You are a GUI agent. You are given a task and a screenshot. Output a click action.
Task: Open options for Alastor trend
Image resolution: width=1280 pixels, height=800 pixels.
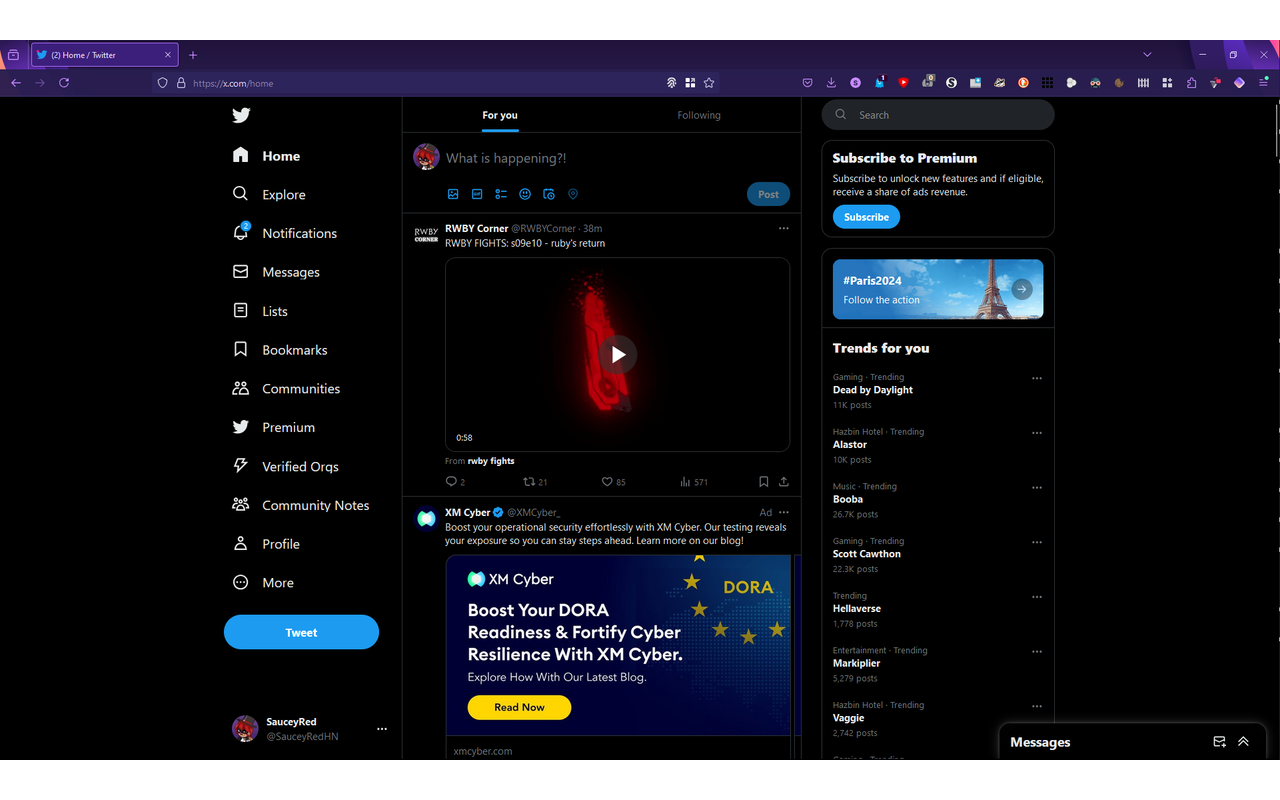click(x=1037, y=433)
